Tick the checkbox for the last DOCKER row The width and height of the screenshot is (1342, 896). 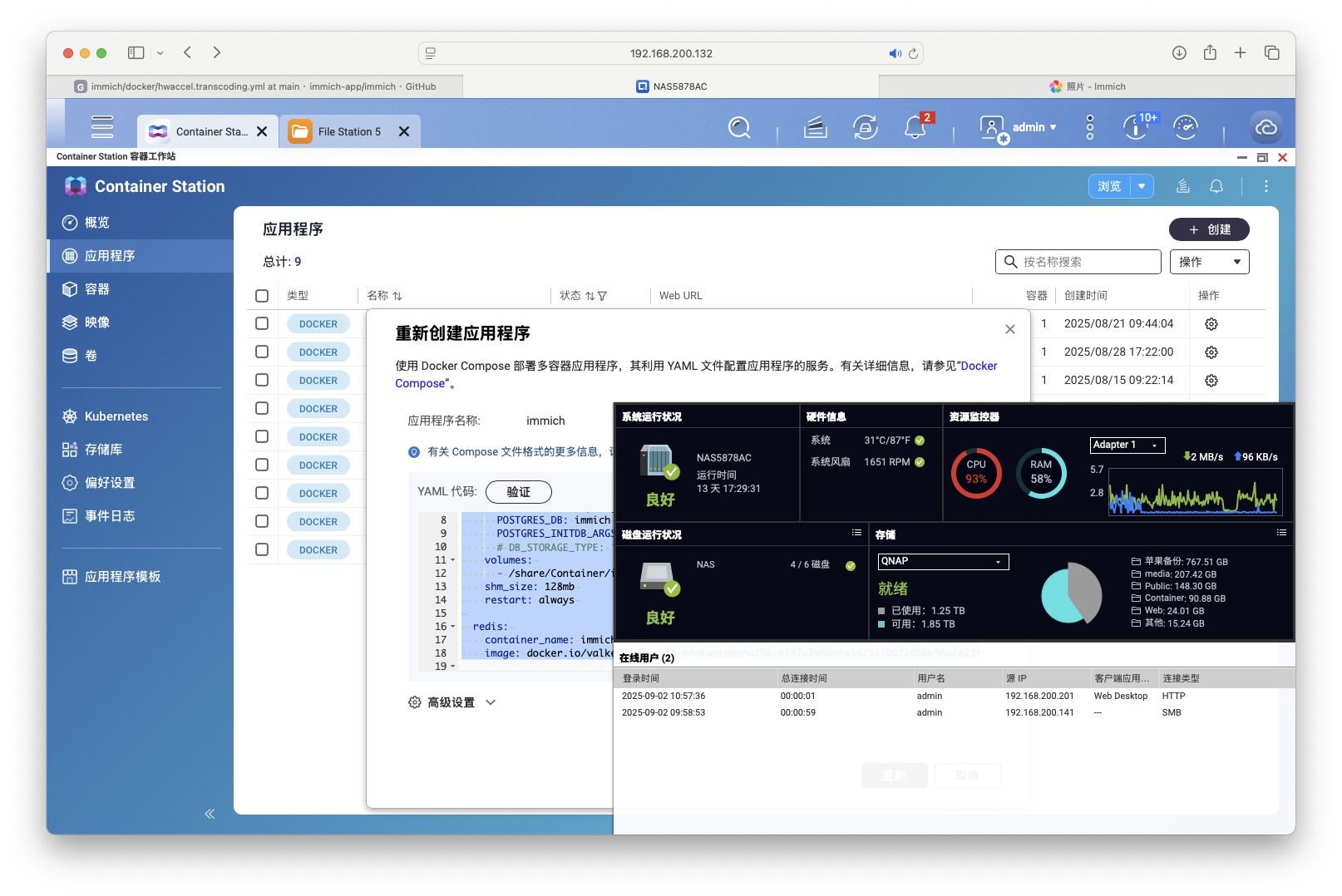coord(262,550)
